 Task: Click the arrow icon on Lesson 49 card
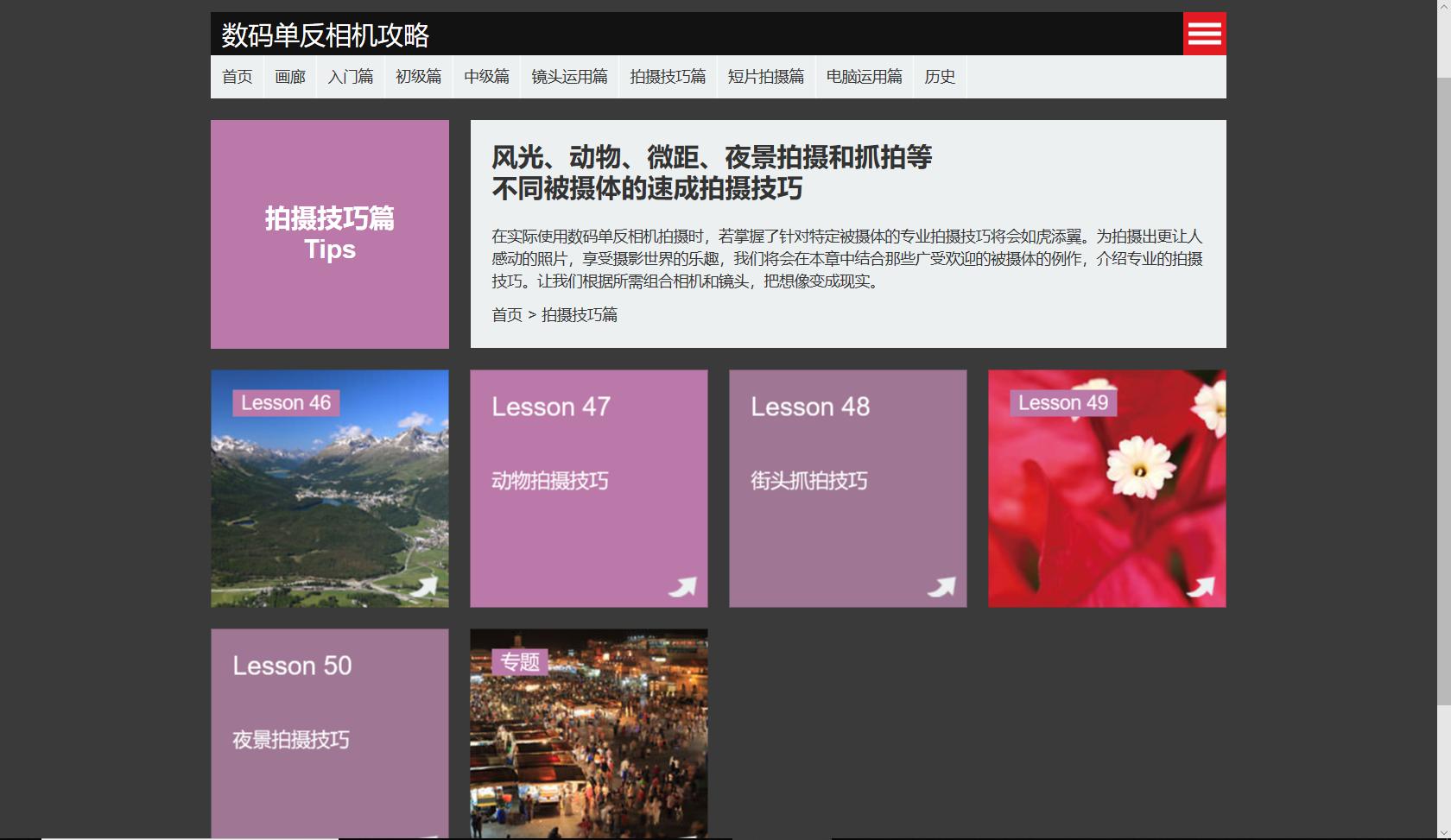coord(1202,585)
